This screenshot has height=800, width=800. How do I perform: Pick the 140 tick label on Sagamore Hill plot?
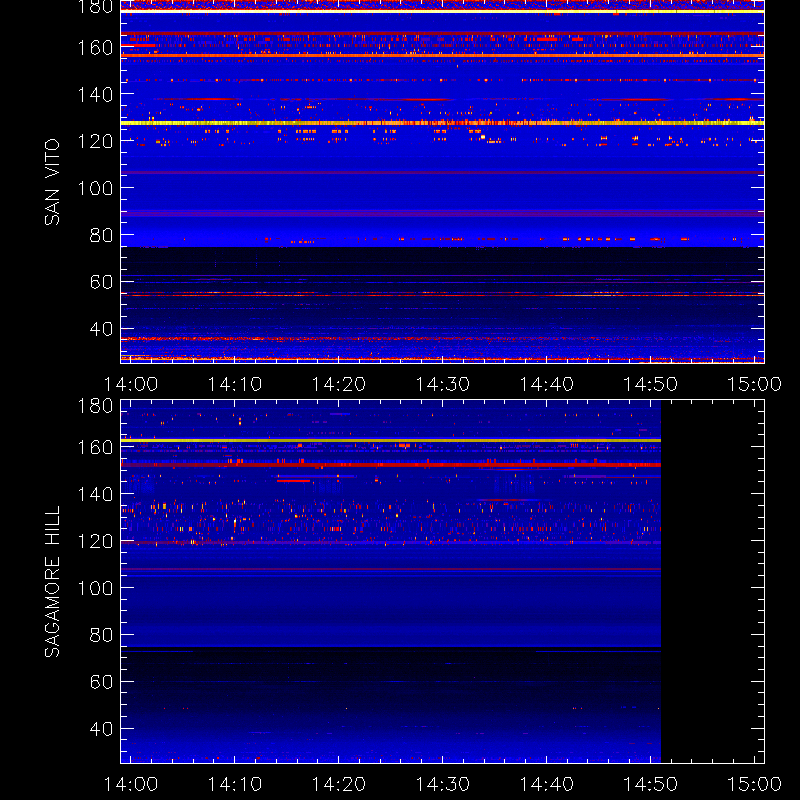[x=95, y=494]
